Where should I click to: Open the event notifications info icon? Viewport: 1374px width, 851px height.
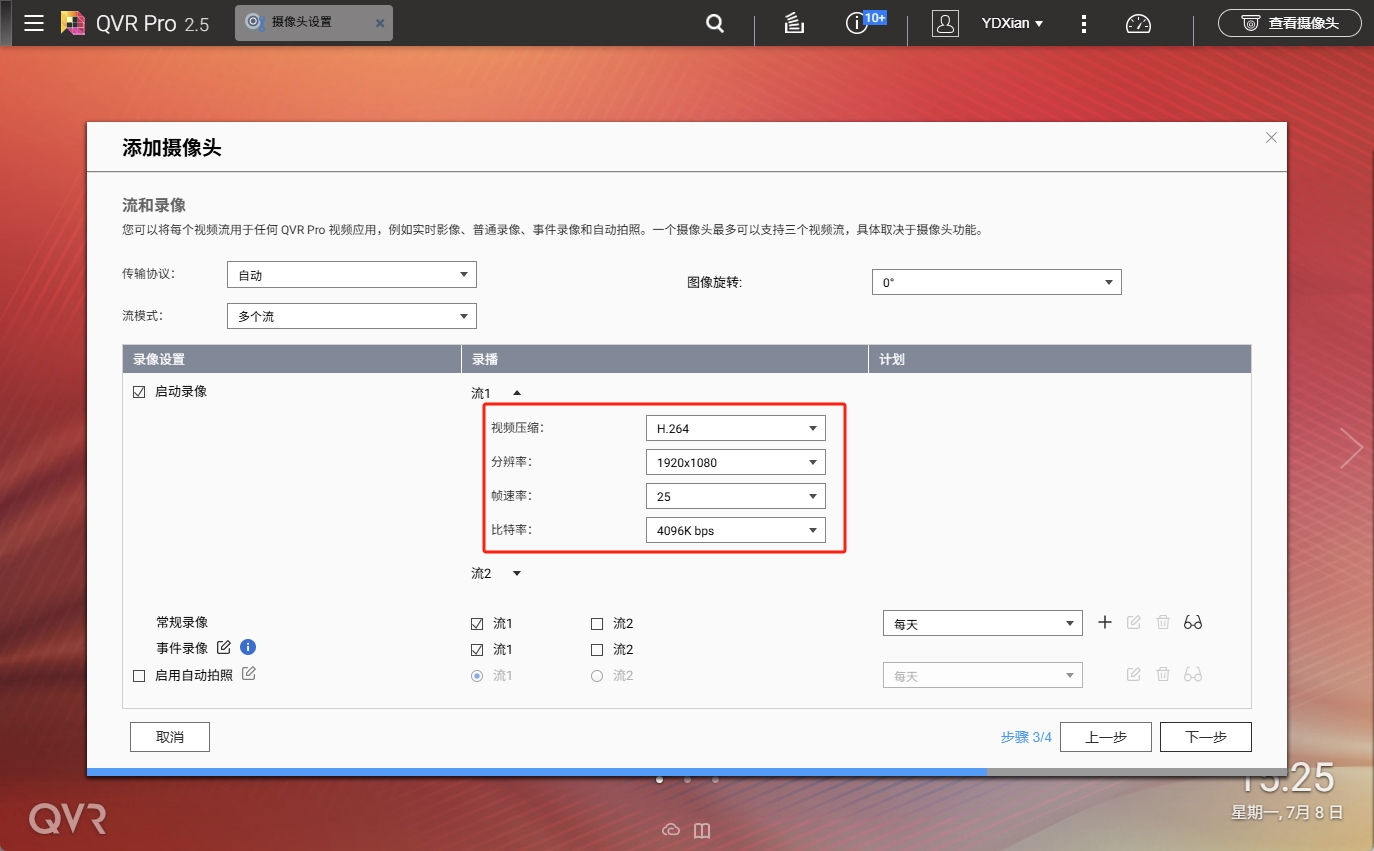856,24
